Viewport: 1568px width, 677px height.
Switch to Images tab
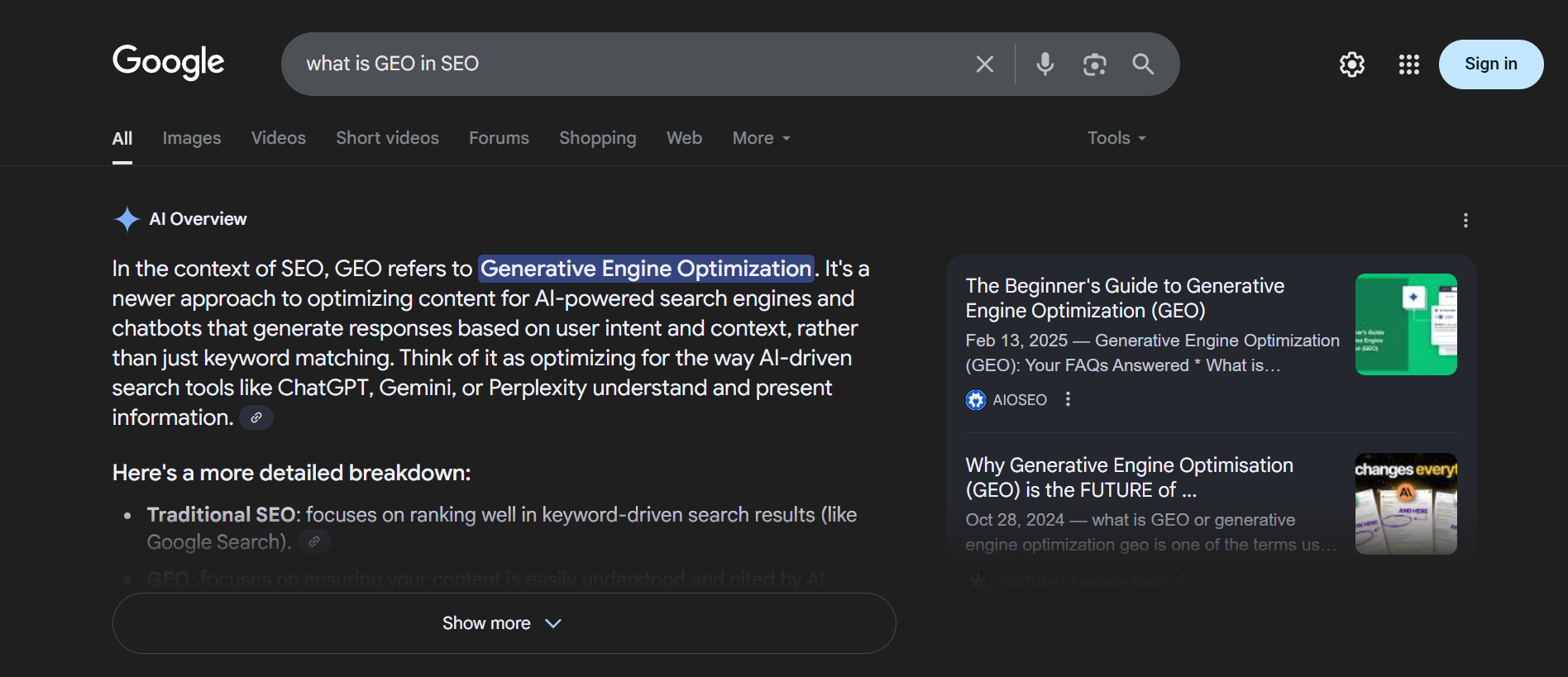pyautogui.click(x=192, y=138)
